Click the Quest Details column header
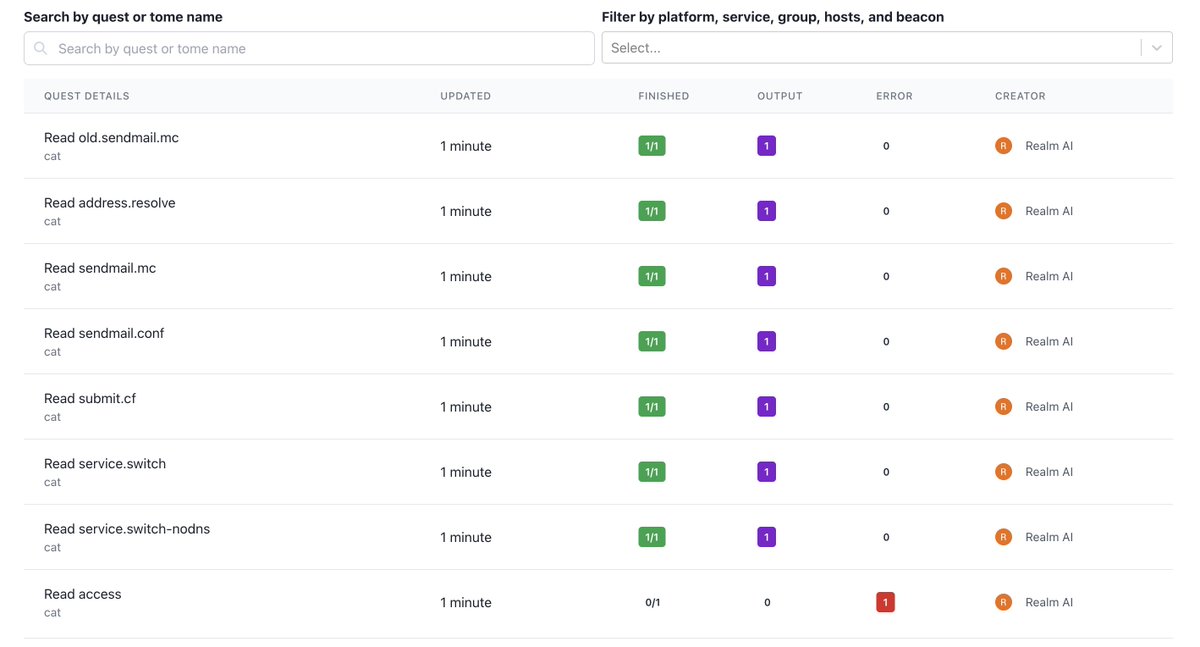This screenshot has height=647, width=1200. point(86,96)
